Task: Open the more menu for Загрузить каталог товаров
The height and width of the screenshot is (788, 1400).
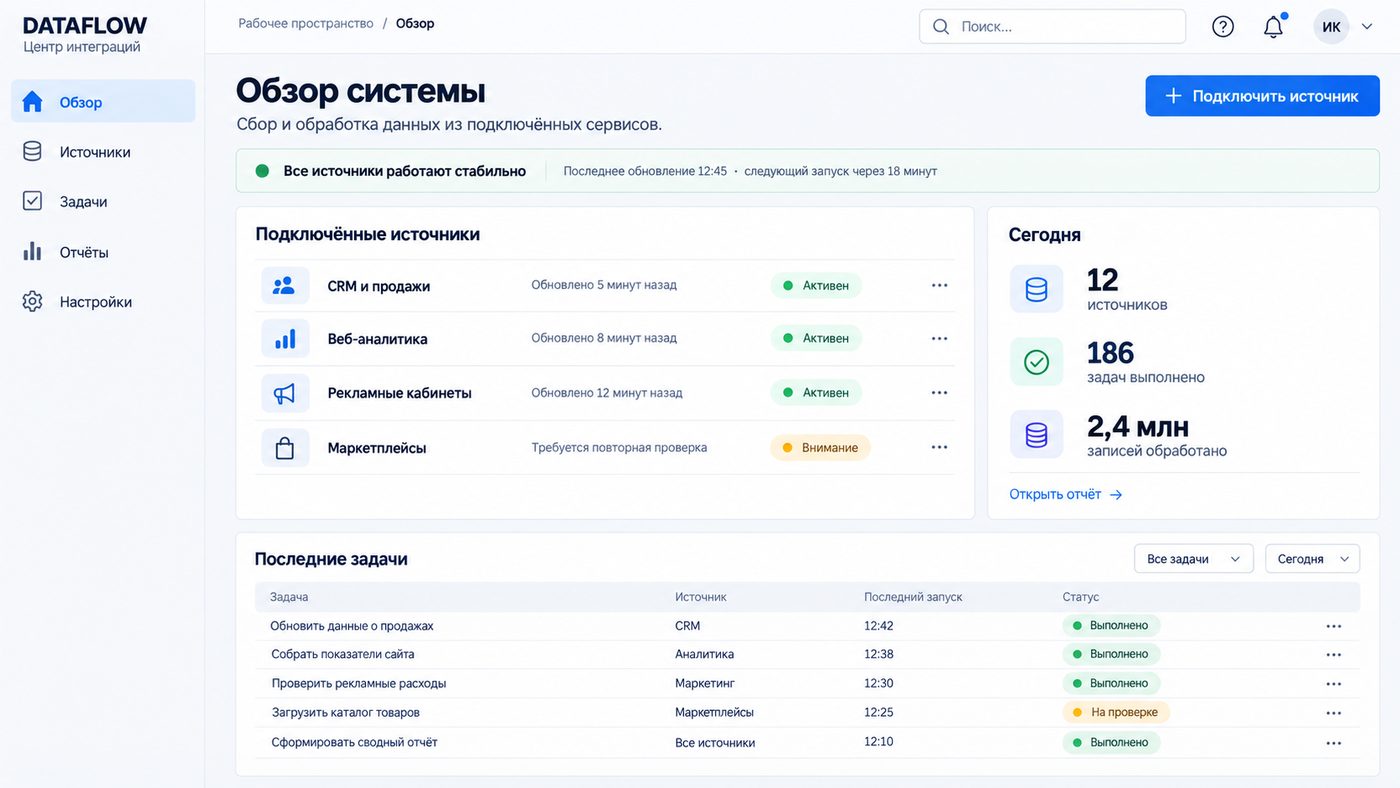Action: pos(1333,713)
